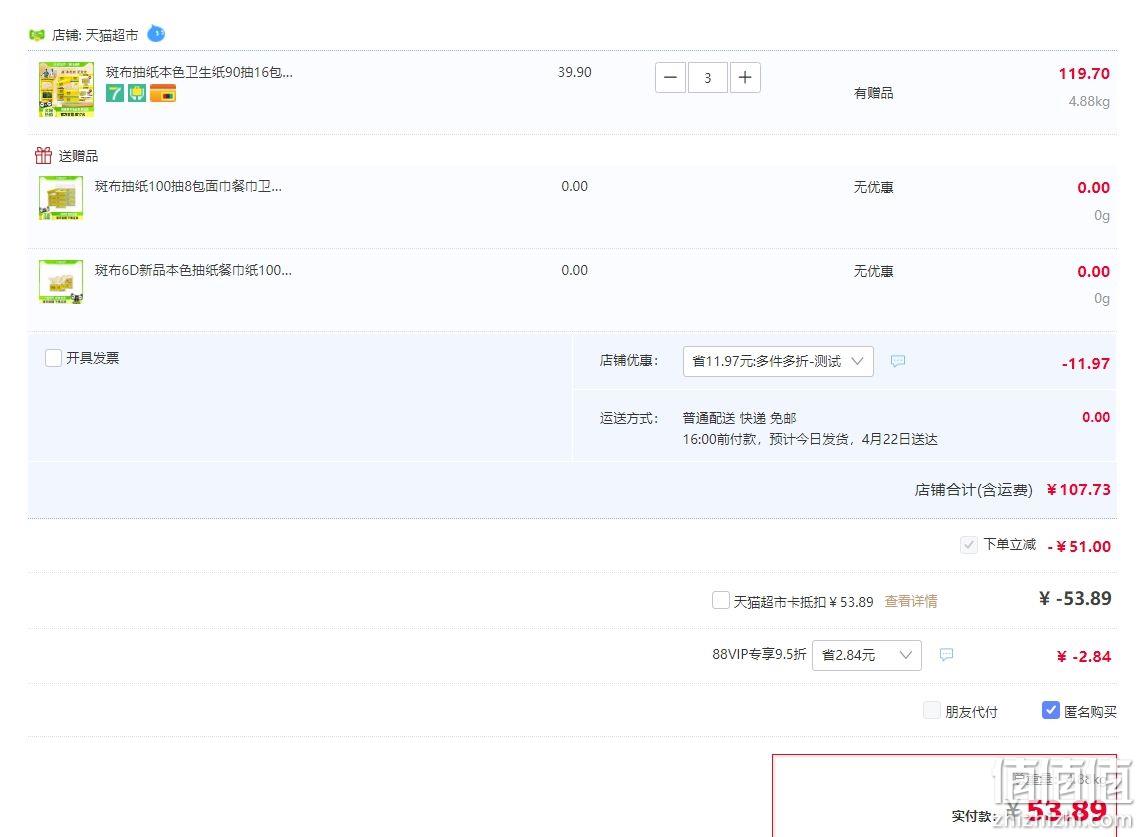Screen dimensions: 1142x837
Task: Check the 天猫超市卡抵扣 checkbox
Action: click(x=720, y=600)
